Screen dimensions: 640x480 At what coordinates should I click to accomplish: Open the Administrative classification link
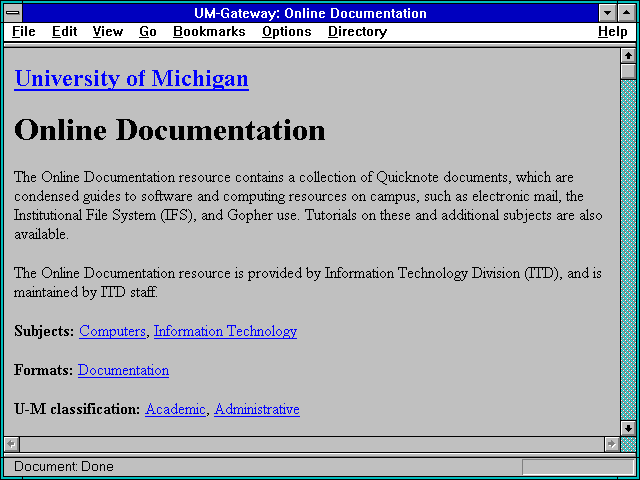click(257, 409)
